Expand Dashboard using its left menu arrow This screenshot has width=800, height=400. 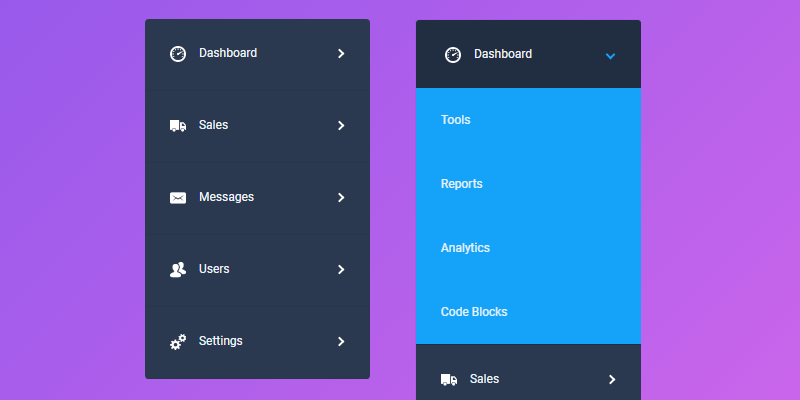point(341,54)
